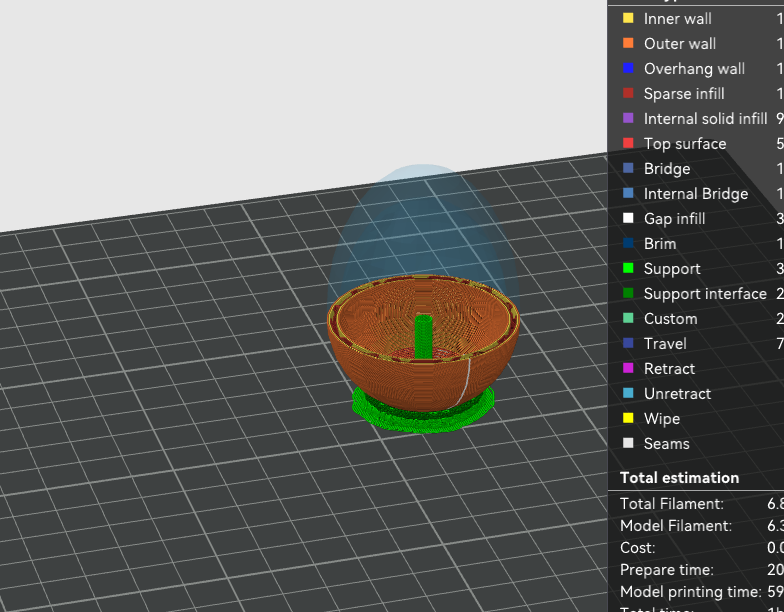
Task: Click the Travel color swatch
Action: click(x=628, y=344)
